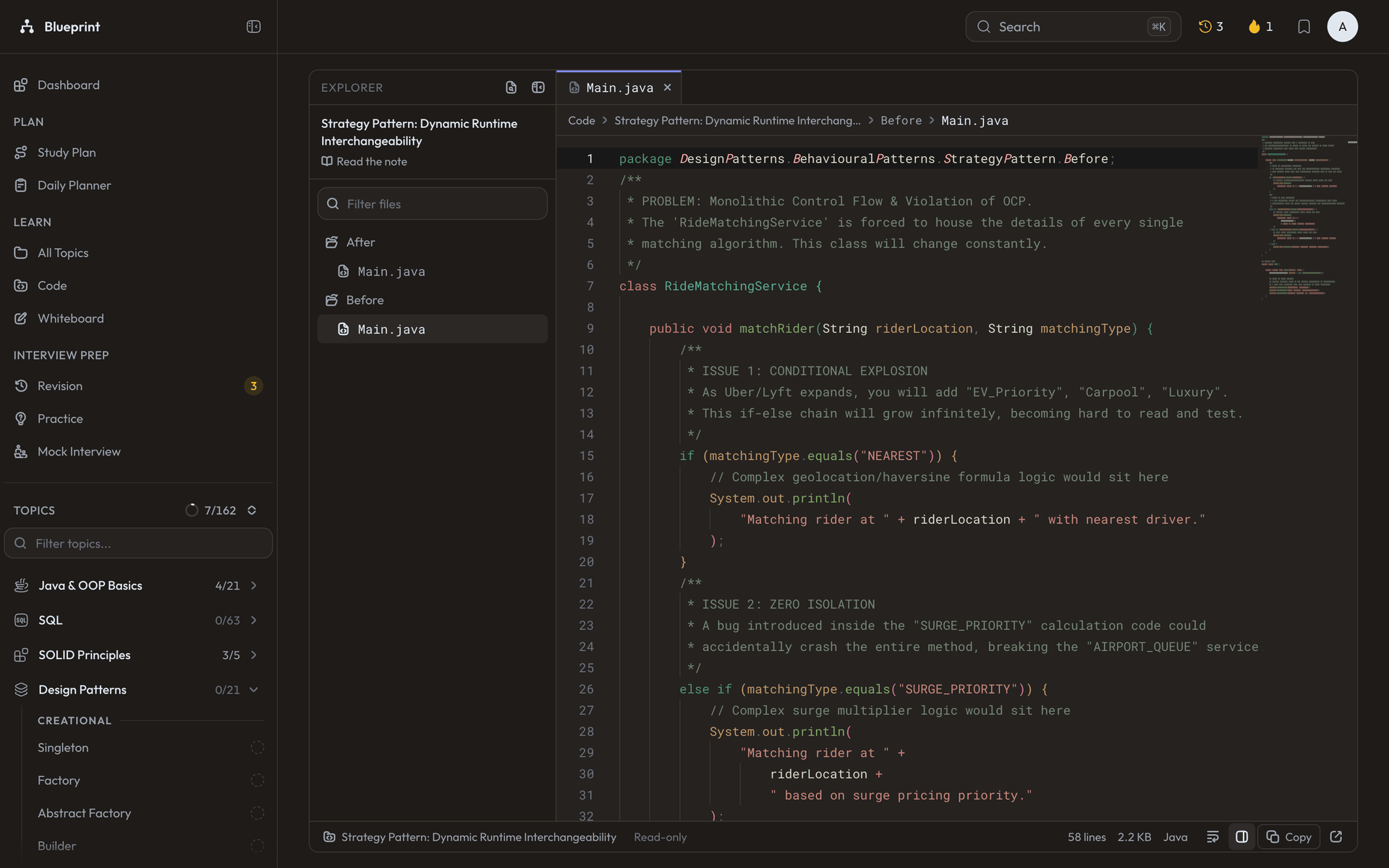Image resolution: width=1389 pixels, height=868 pixels.
Task: Toggle word wrap icon in status bar
Action: [1213, 837]
